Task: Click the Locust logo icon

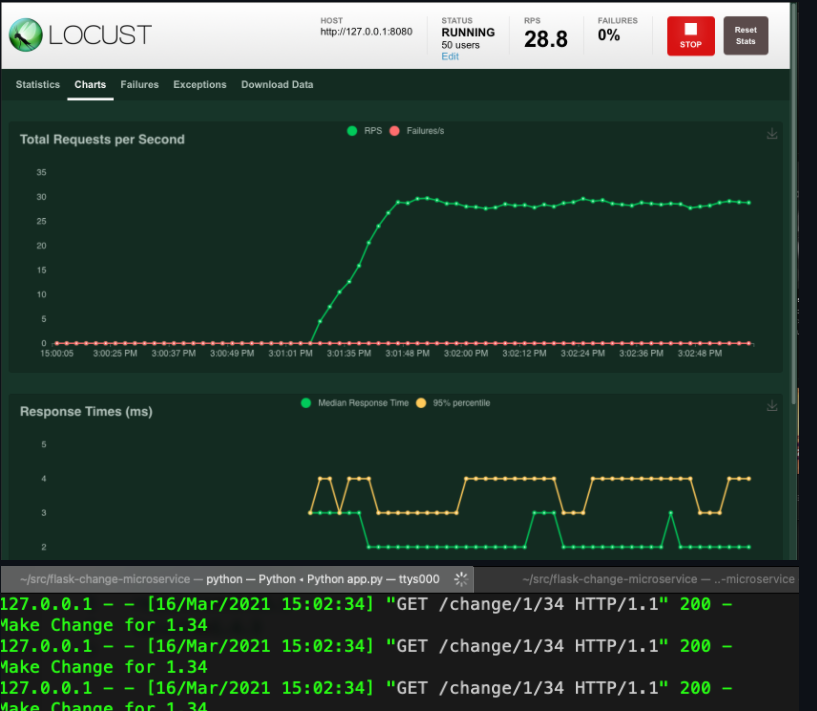Action: (27, 35)
